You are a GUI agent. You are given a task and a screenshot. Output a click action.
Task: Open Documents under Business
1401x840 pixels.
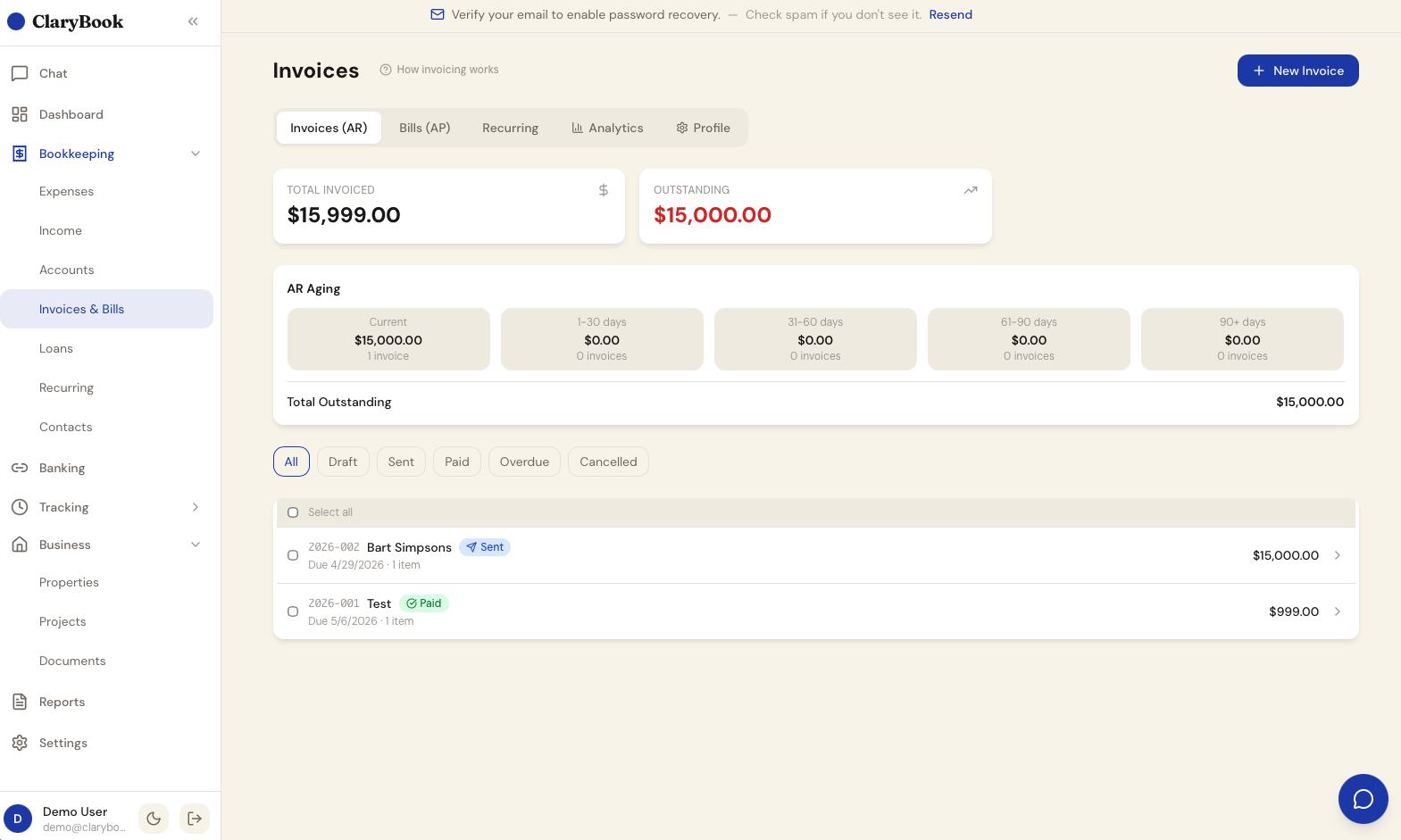72,661
